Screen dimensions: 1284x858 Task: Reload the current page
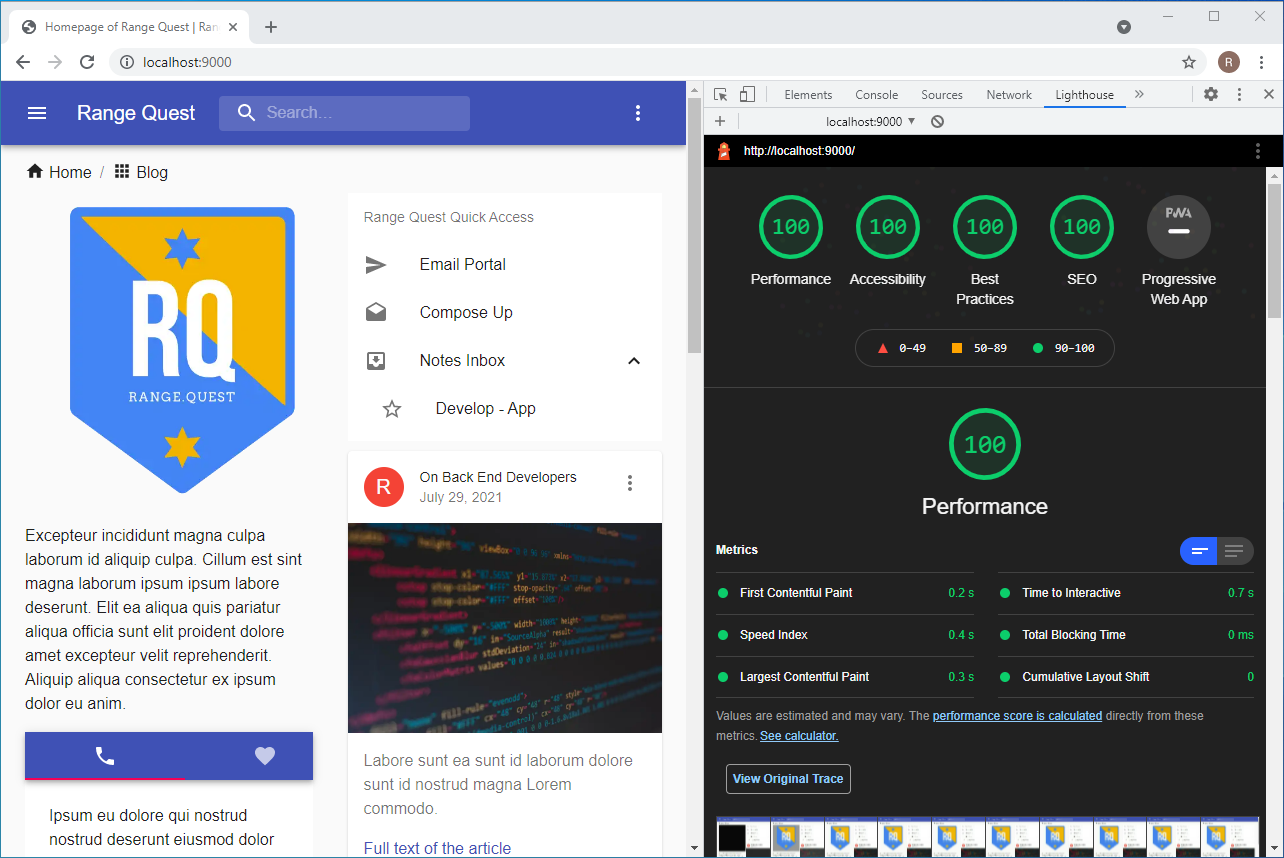[x=87, y=62]
